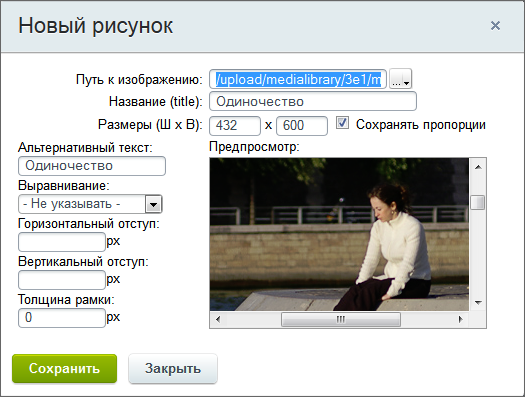
Task: Click the width field showing 432
Action: (x=235, y=126)
